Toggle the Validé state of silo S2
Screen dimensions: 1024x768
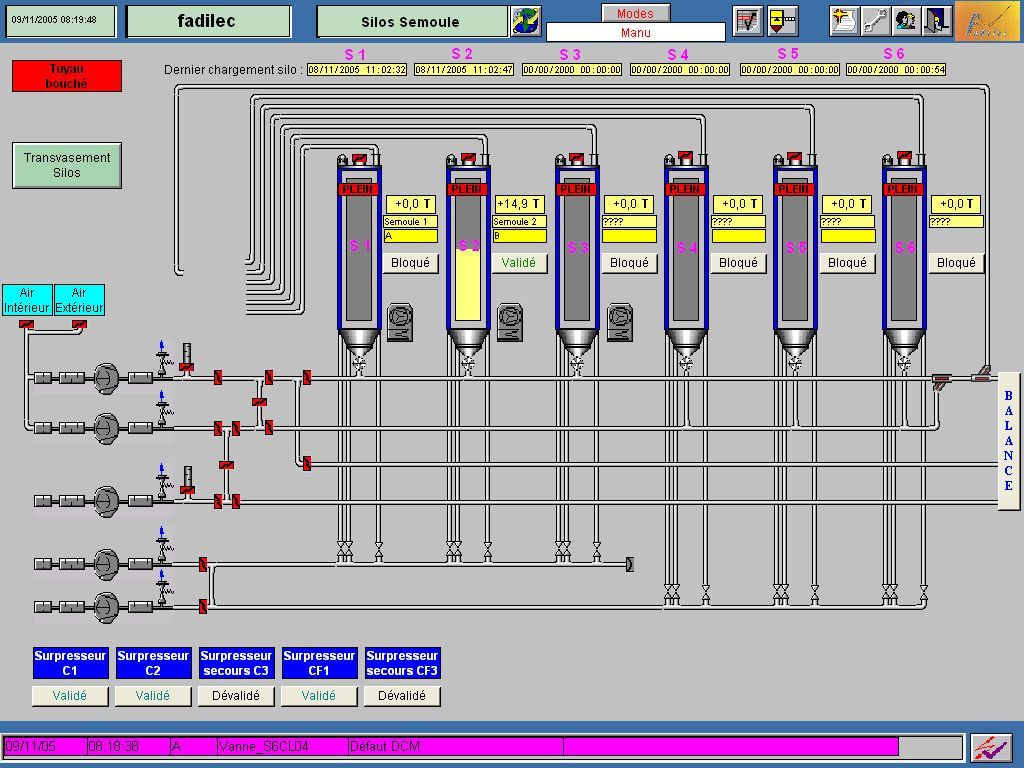click(518, 263)
